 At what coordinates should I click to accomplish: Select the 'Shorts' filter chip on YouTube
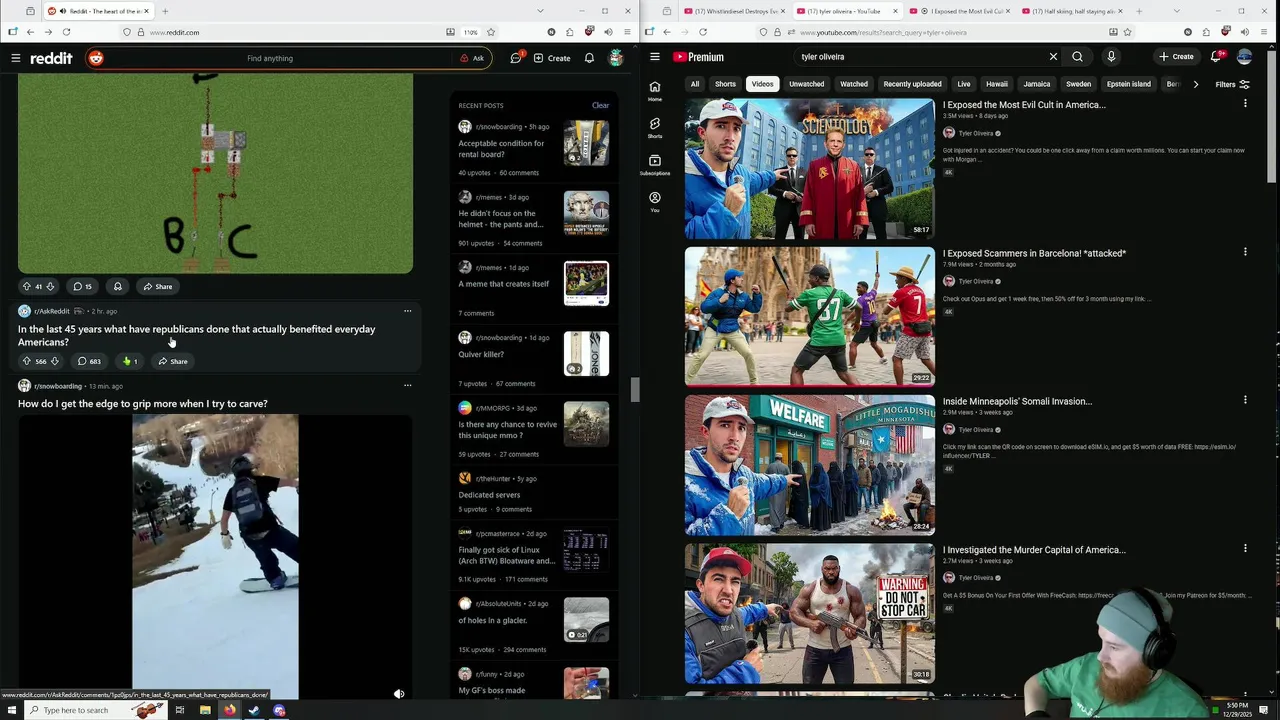coord(725,84)
